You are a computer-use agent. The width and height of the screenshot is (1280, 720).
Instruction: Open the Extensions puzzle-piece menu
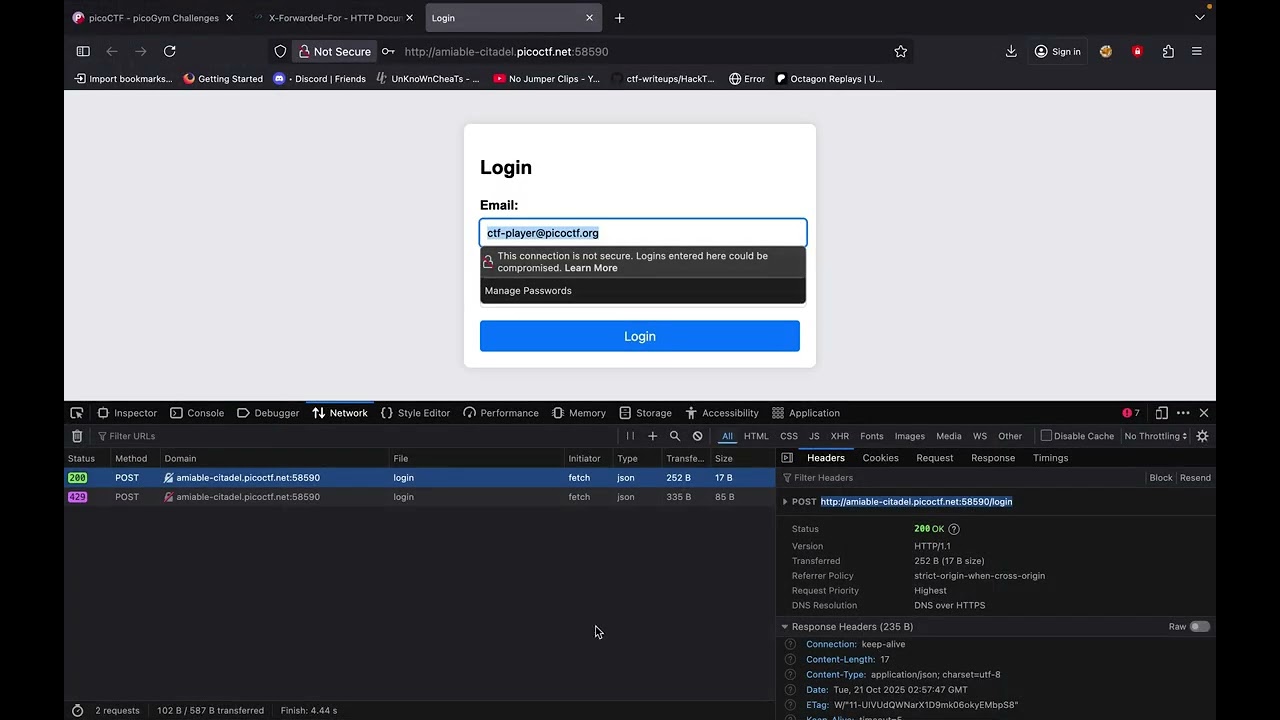pyautogui.click(x=1168, y=51)
